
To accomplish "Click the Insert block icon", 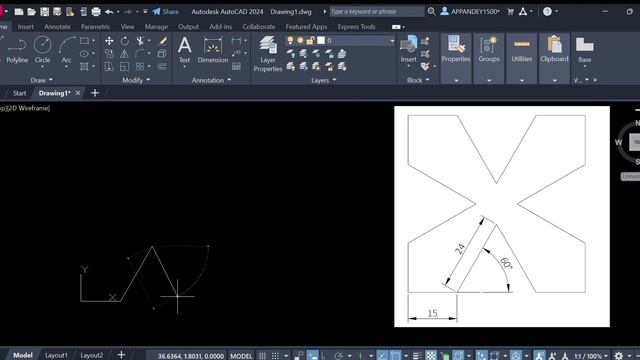I will coord(409,49).
